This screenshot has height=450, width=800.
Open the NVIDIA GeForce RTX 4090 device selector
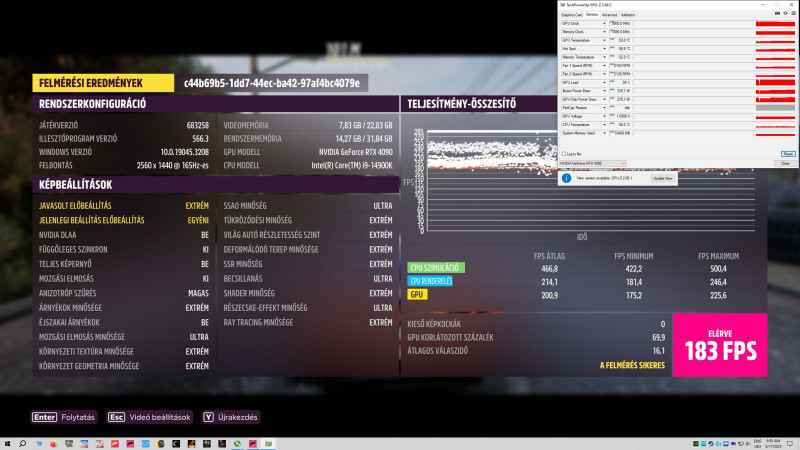coord(593,163)
